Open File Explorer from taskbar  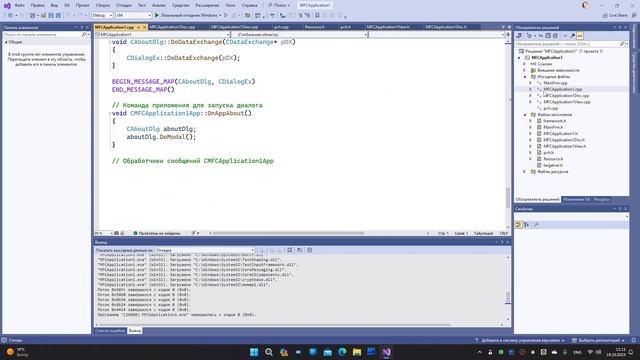[357, 352]
